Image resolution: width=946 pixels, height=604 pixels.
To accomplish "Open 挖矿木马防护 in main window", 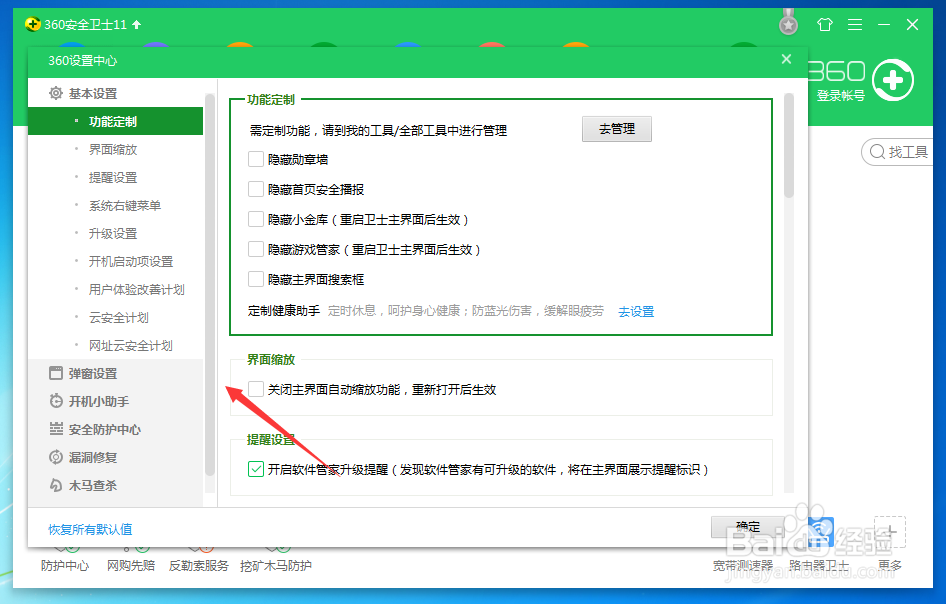I will [x=276, y=565].
